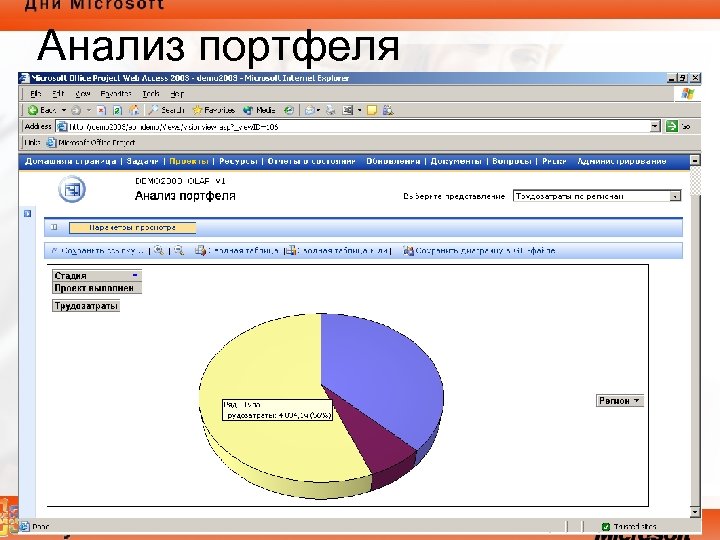Viewport: 720px width, 540px height.
Task: Refresh the page in Internet Explorer
Action: 117,110
